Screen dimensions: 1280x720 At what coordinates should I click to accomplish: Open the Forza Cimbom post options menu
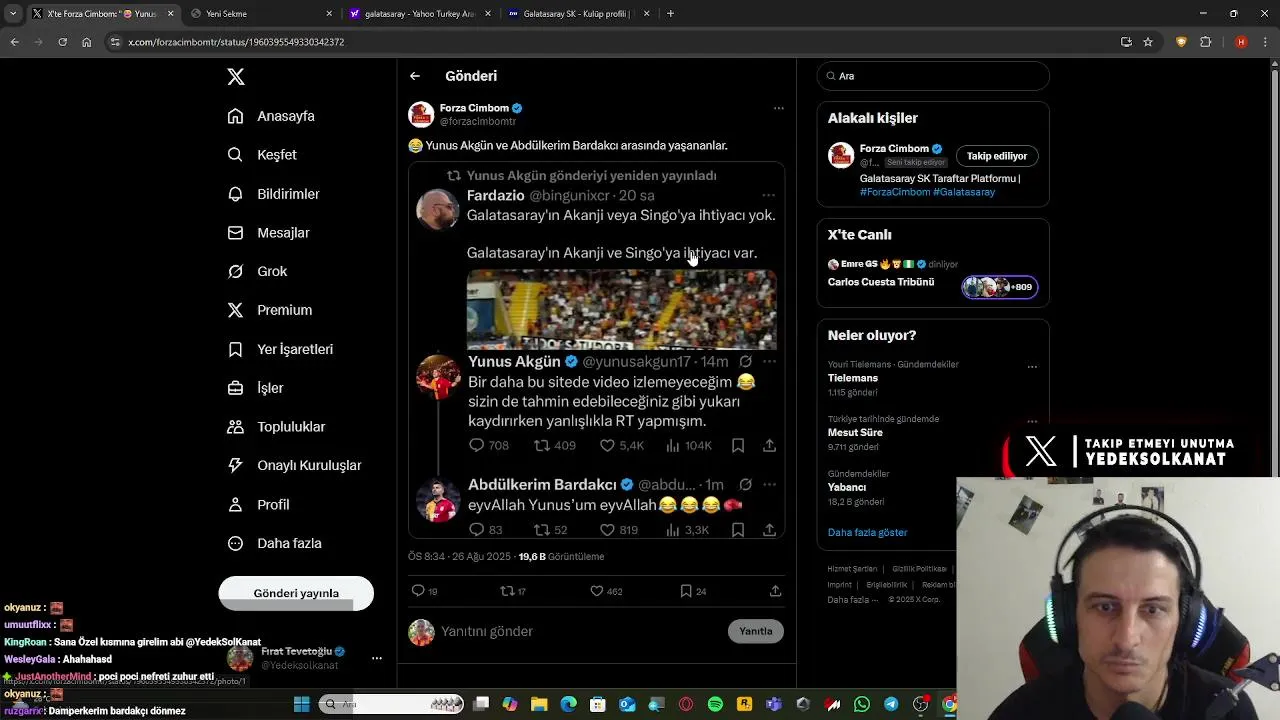pyautogui.click(x=778, y=108)
